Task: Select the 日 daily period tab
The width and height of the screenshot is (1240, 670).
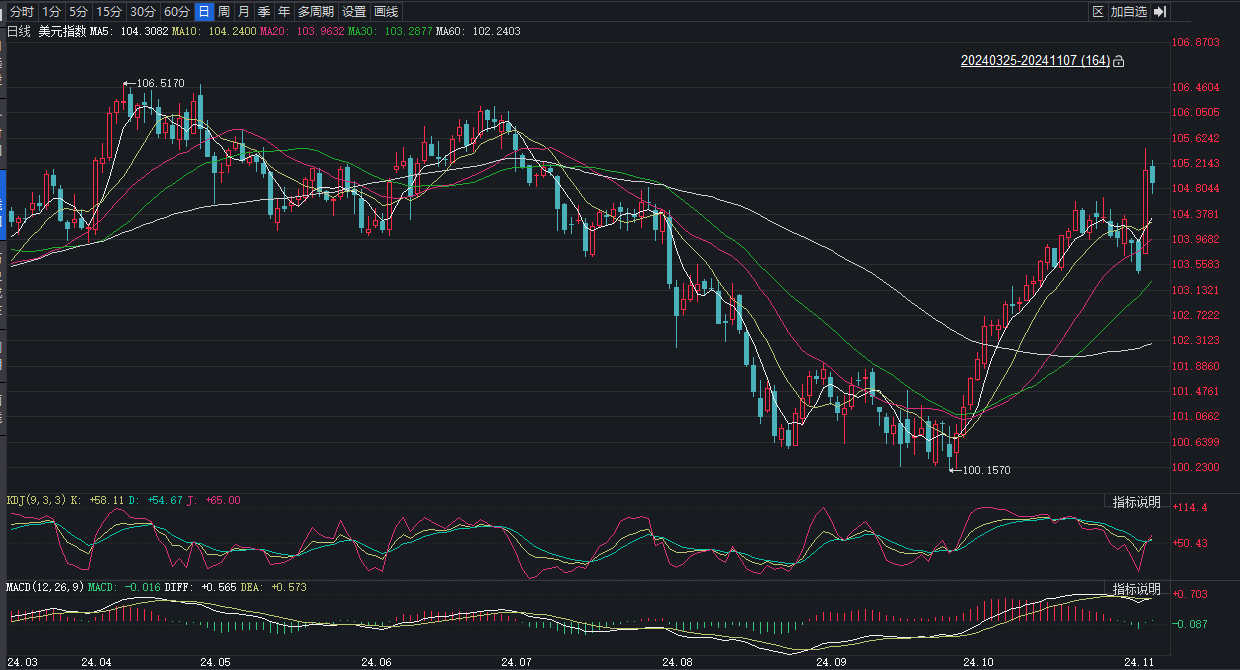Action: click(x=204, y=12)
